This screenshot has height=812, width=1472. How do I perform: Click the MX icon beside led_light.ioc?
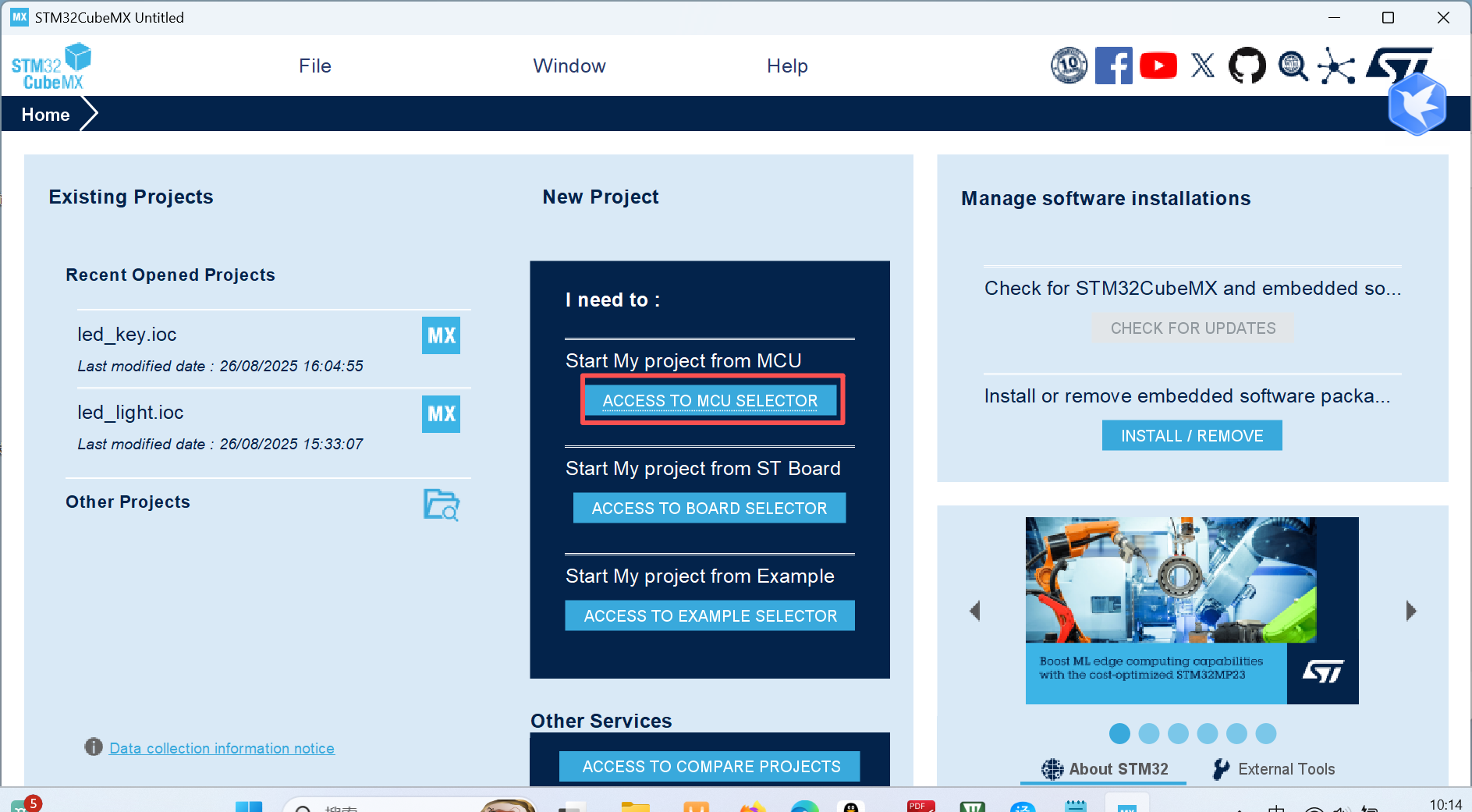pos(441,413)
